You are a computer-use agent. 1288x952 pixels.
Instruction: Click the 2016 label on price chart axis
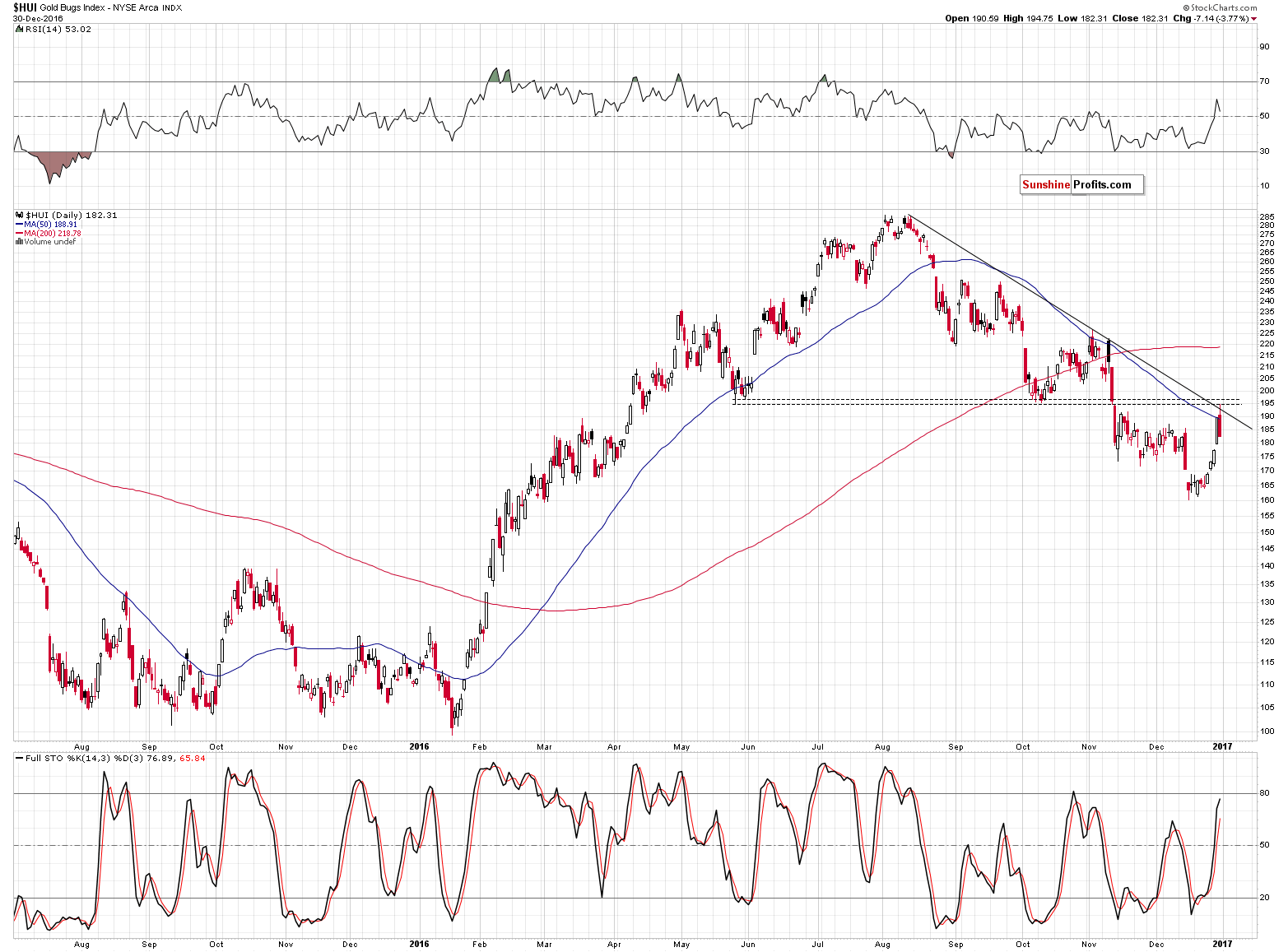click(x=419, y=746)
